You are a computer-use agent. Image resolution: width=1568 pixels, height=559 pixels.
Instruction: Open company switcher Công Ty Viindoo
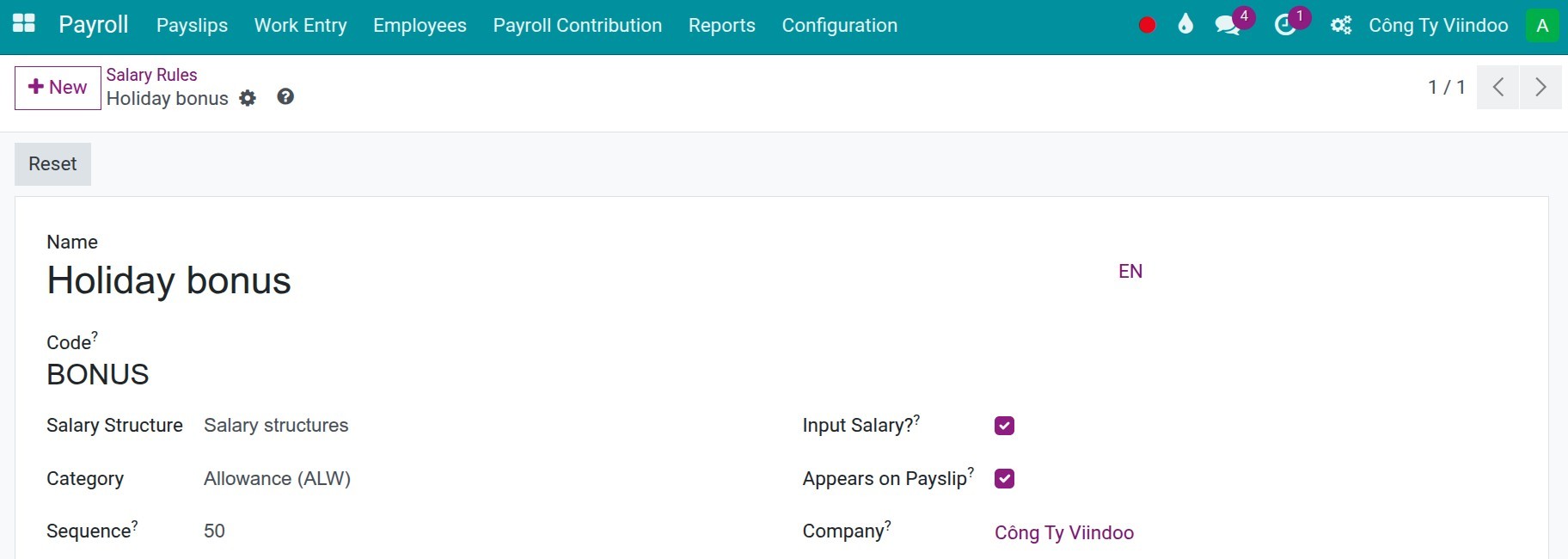1438,25
